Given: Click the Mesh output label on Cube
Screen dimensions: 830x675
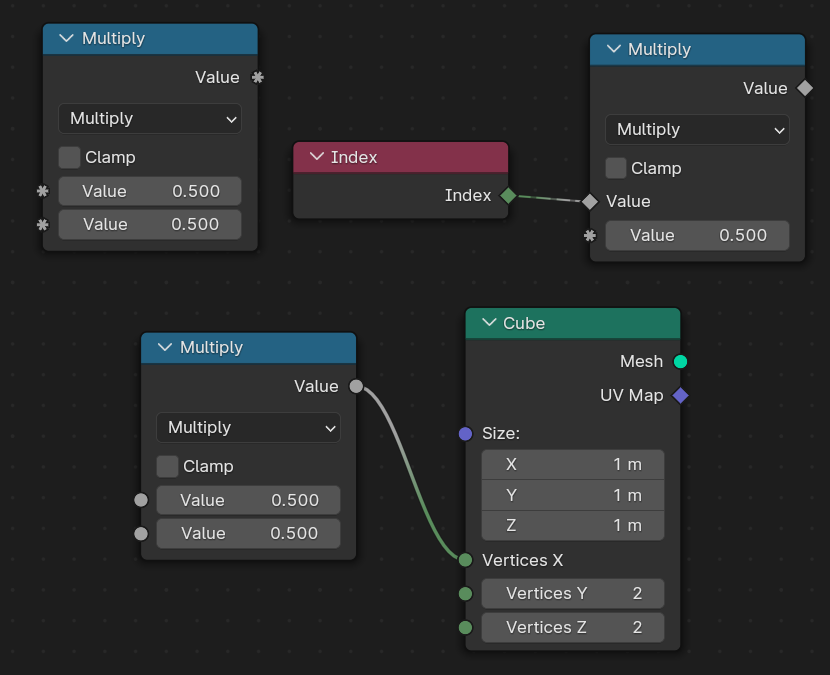Looking at the screenshot, I should [x=642, y=362].
